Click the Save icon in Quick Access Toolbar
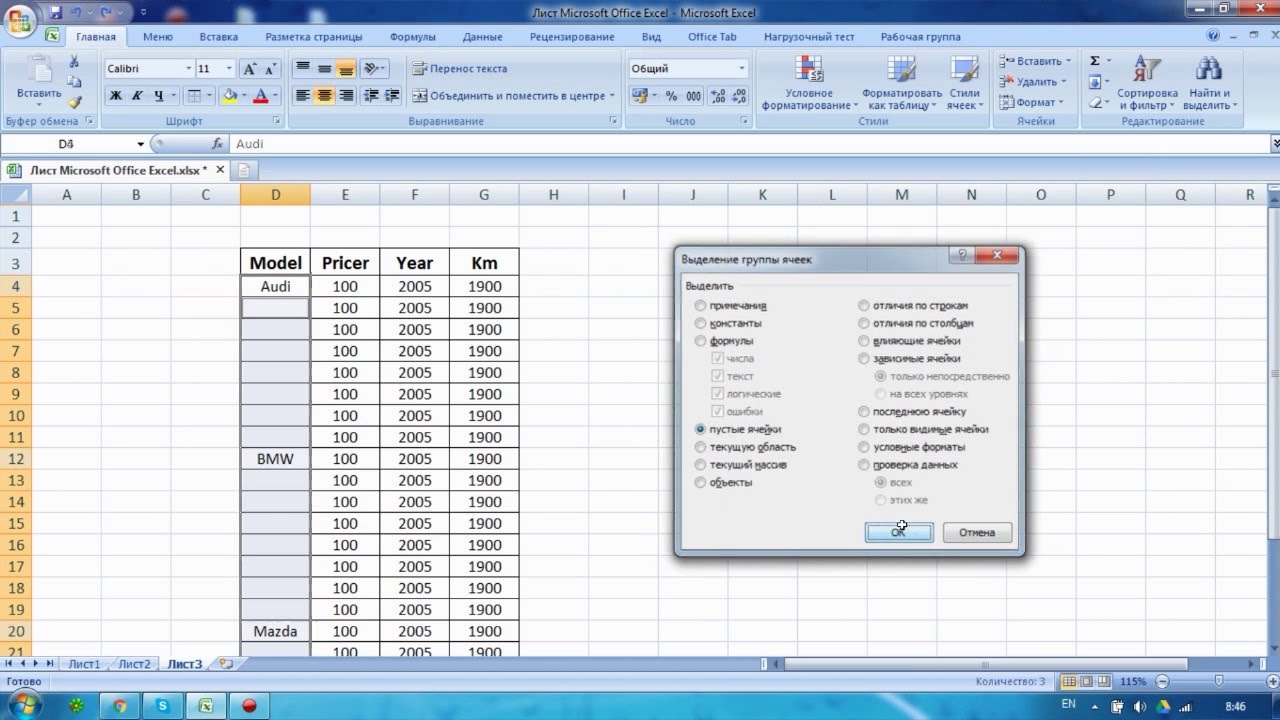 55,12
